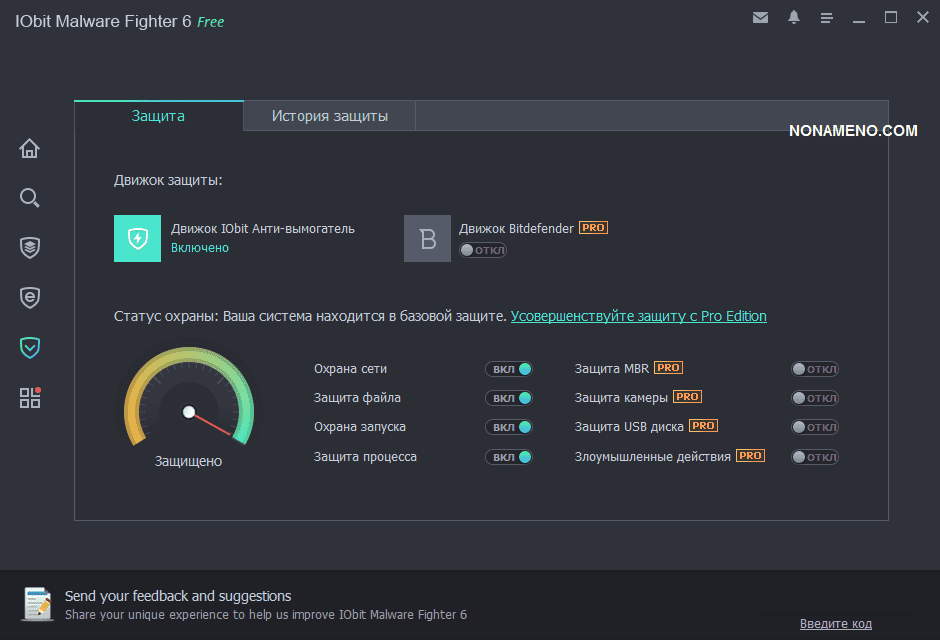Image resolution: width=940 pixels, height=640 pixels.
Task: Click the Введите код link
Action: (x=835, y=624)
